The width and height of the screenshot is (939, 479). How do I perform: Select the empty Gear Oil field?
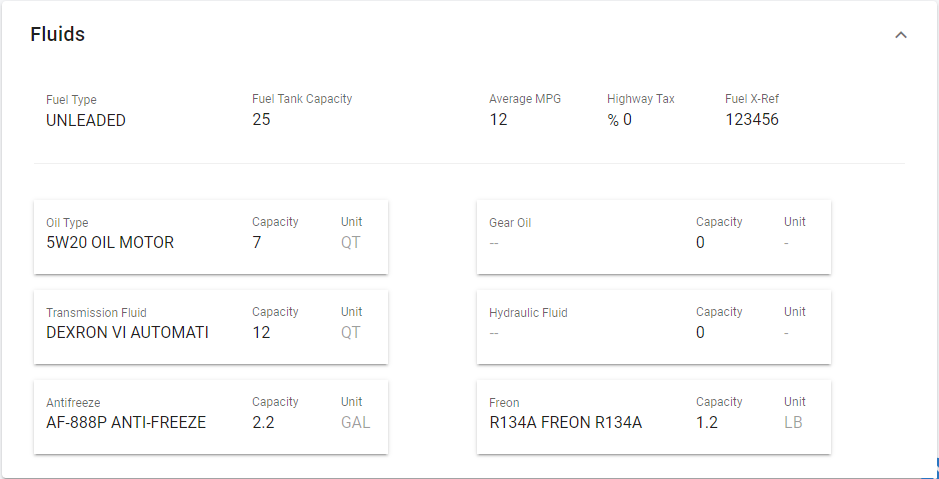494,243
